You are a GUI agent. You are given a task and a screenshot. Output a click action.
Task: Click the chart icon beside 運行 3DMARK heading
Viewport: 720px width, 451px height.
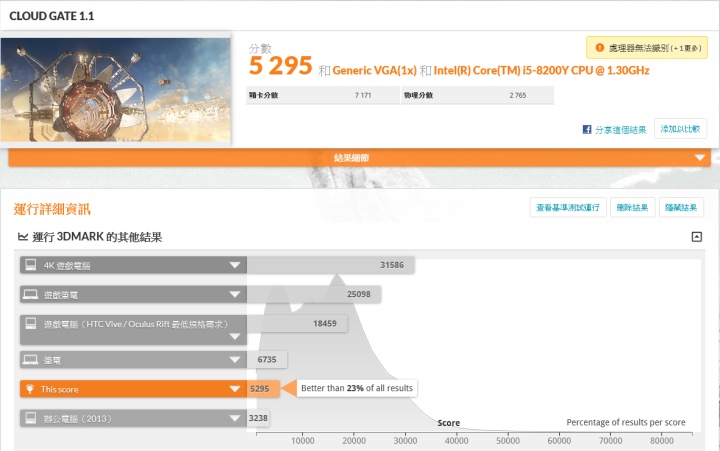[x=23, y=237]
